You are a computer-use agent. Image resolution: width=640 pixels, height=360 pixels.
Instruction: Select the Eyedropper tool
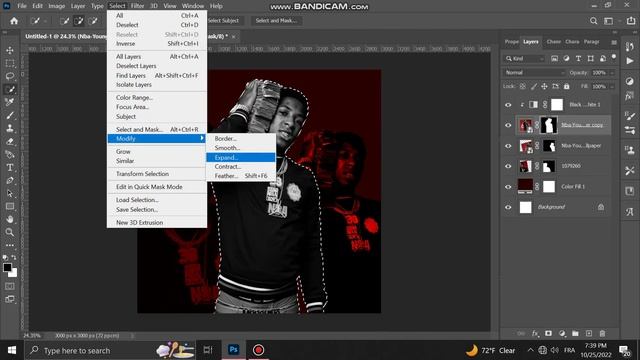pos(10,102)
